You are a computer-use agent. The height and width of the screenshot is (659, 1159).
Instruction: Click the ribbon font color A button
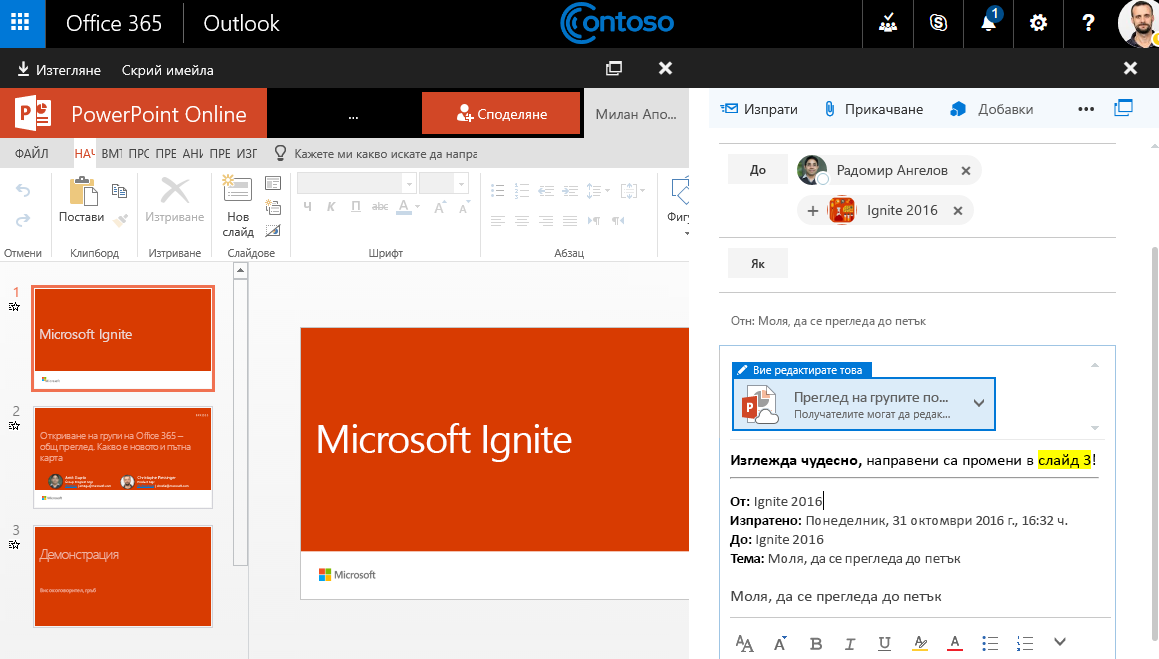[x=404, y=208]
